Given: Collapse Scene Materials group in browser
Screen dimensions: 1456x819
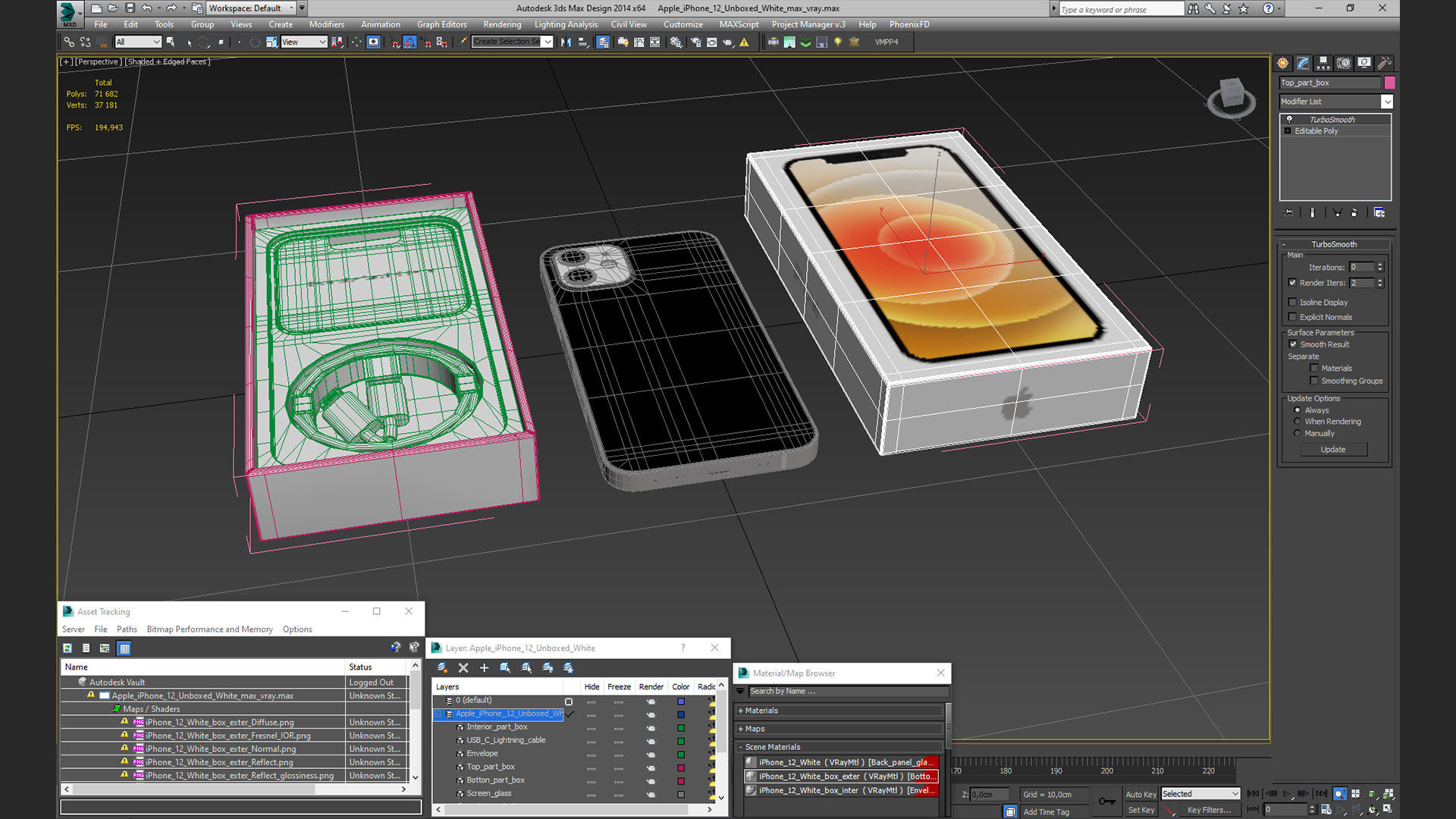Looking at the screenshot, I should click(x=839, y=748).
